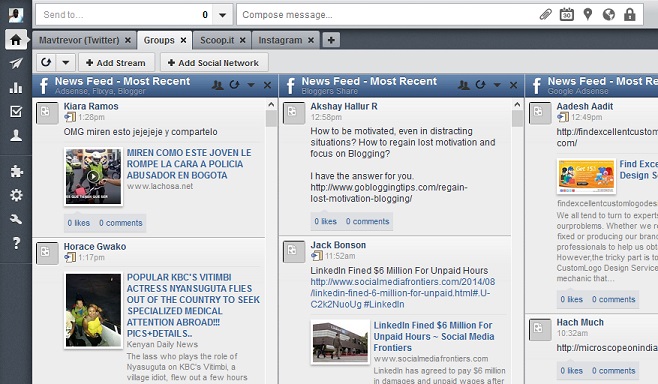Viewport: 658px width, 384px height.
Task: Click 0 likes under Akshay Hallur R post
Action: pos(325,221)
